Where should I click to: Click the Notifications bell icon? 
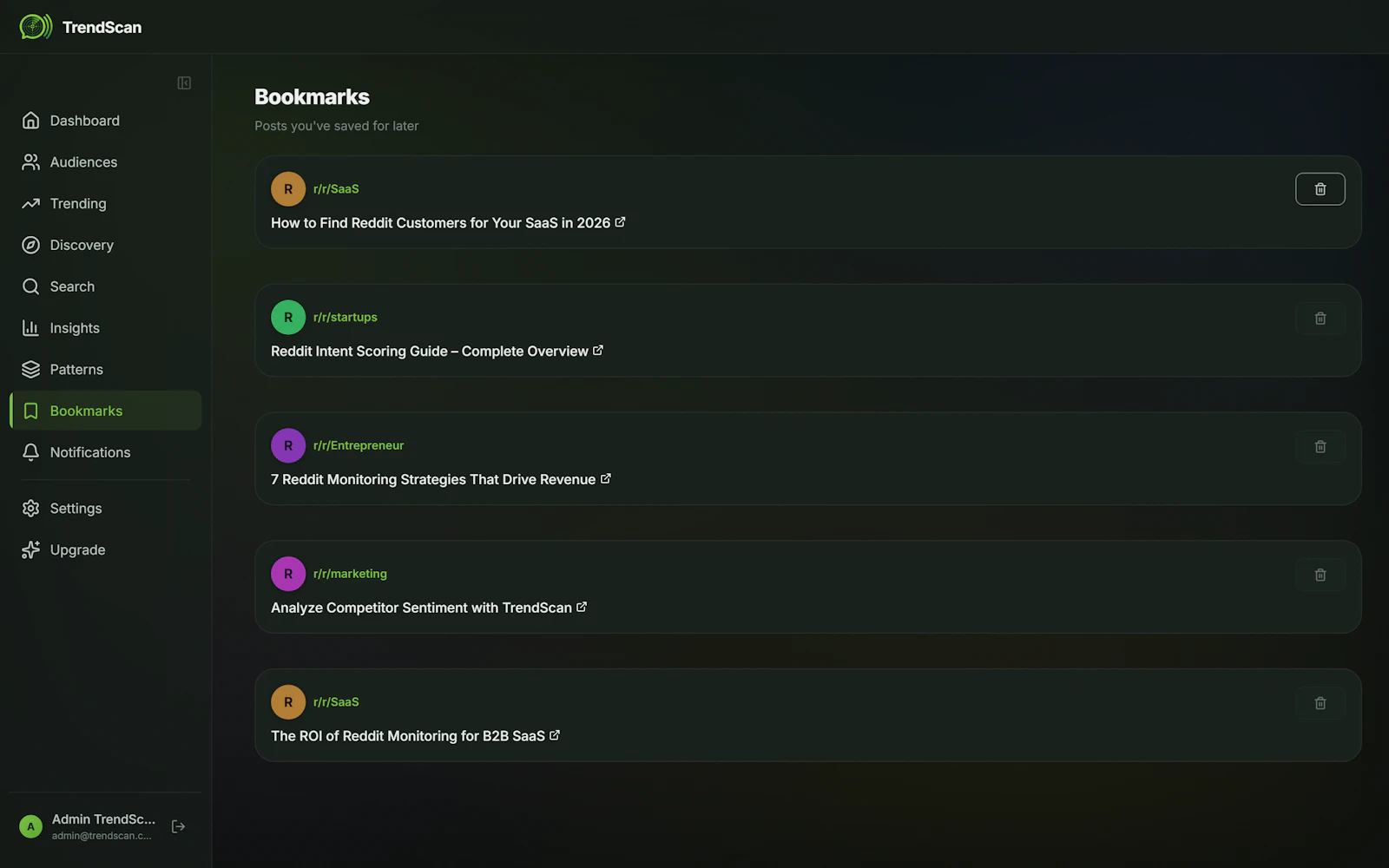[x=31, y=452]
